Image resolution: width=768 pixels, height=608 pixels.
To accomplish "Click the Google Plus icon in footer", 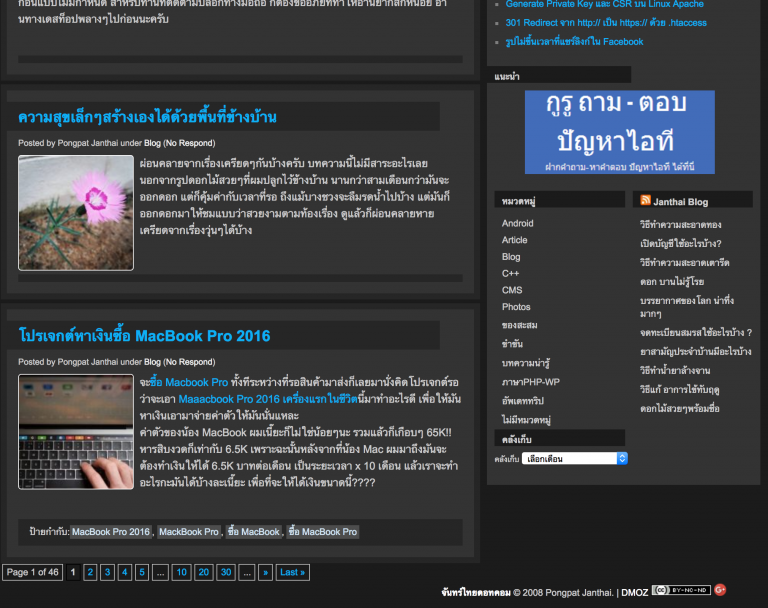I will (720, 590).
